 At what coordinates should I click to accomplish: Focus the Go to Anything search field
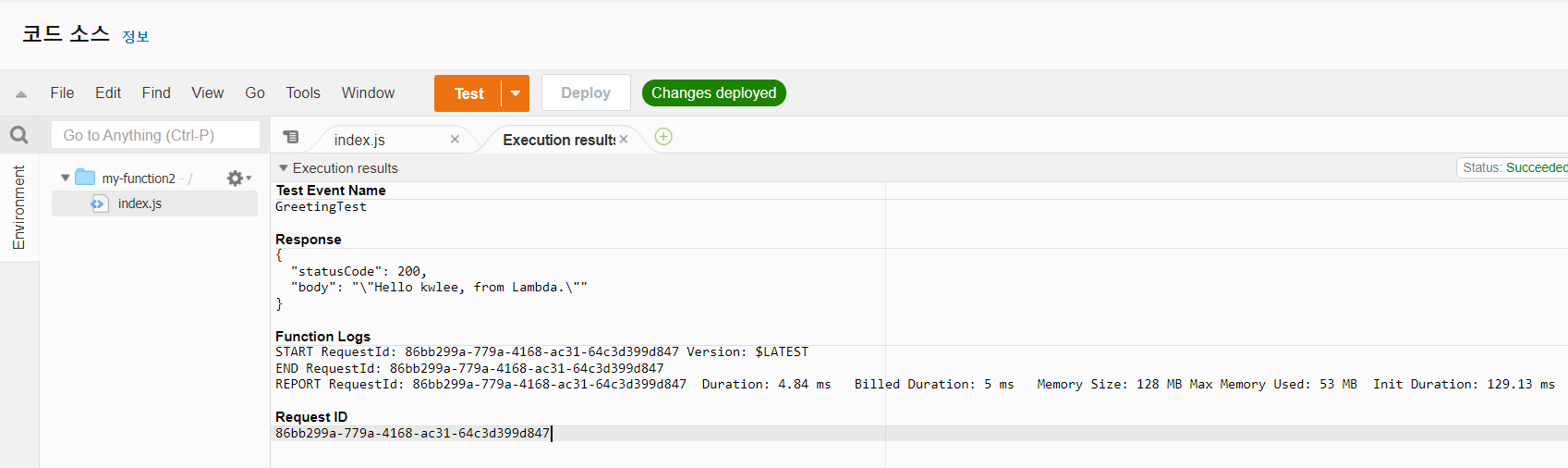click(155, 135)
